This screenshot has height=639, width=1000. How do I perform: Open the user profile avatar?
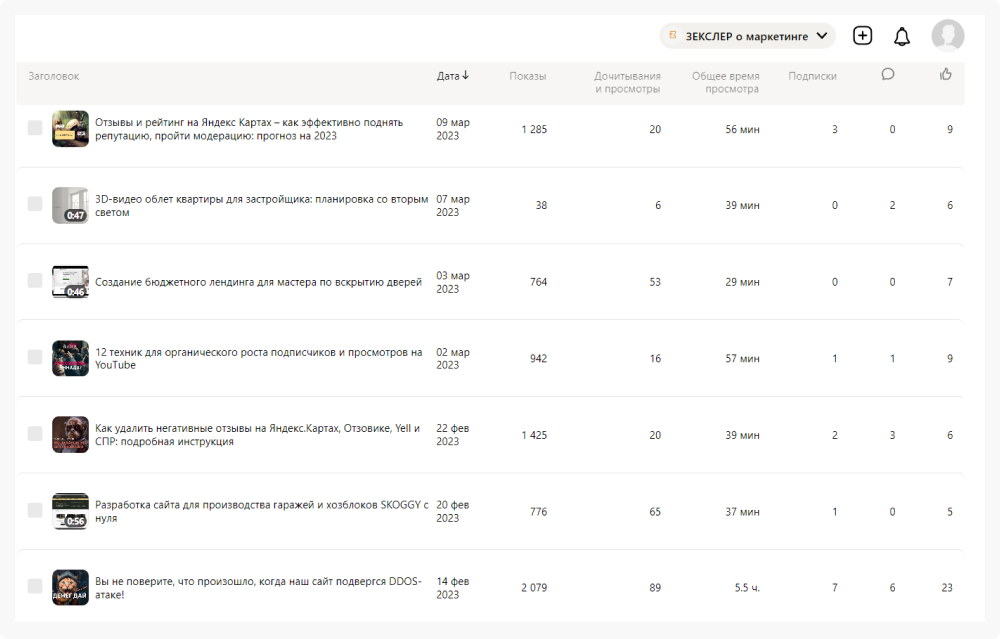947,36
